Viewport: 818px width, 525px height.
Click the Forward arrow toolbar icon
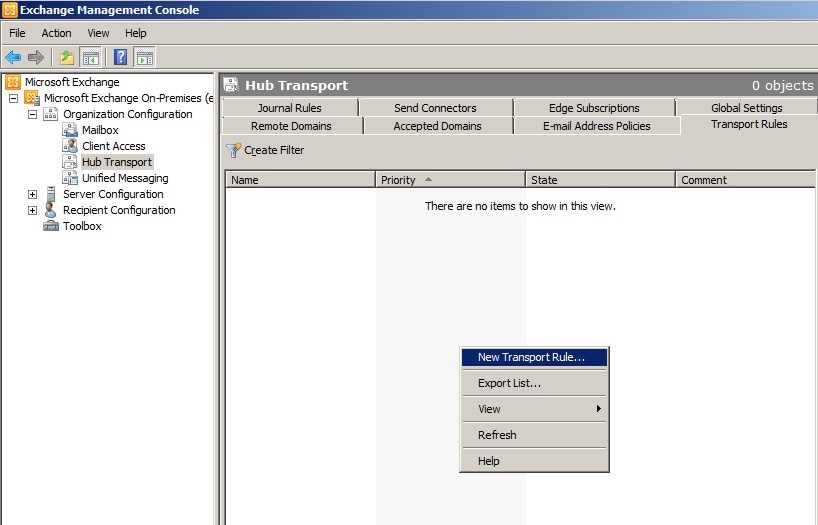[x=35, y=57]
